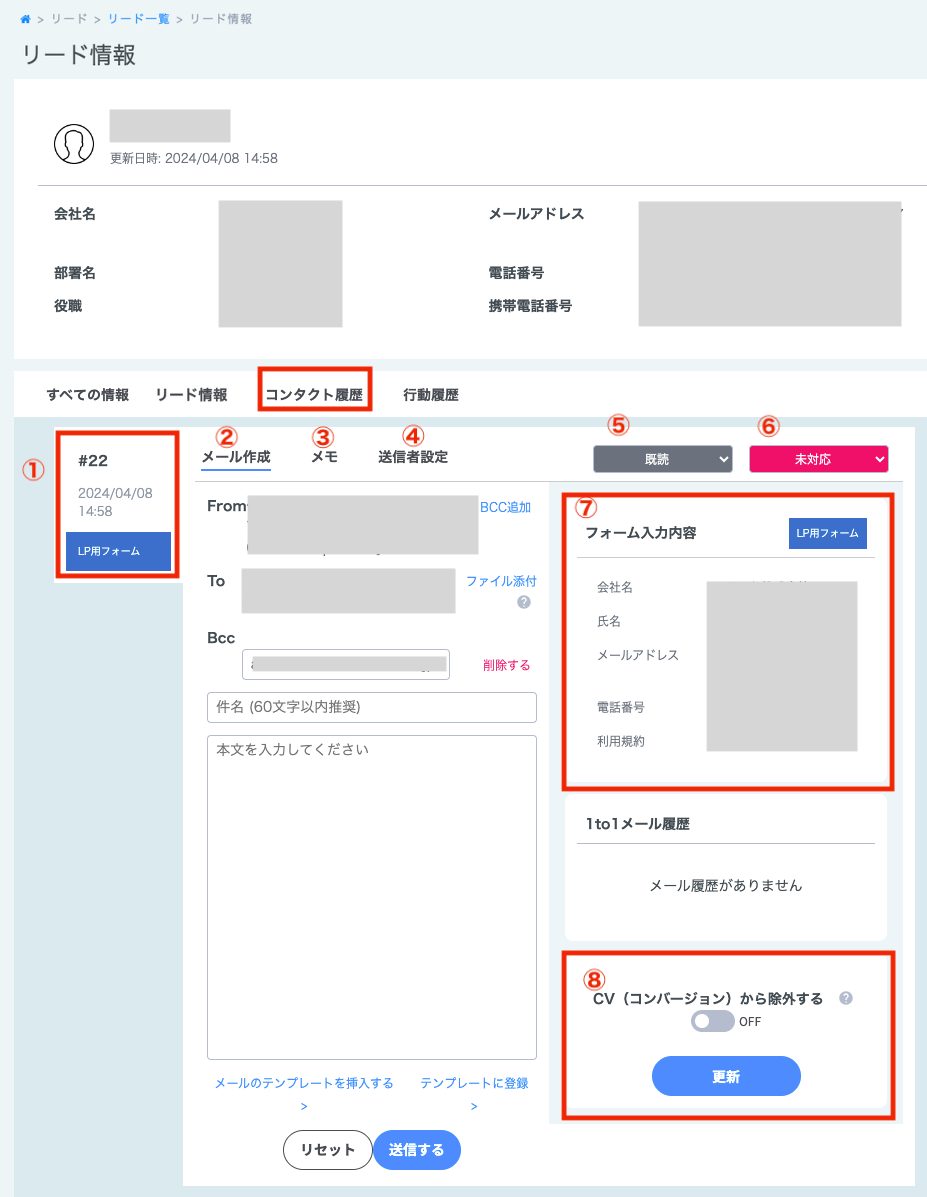Switch to 行動履歴 tab
The height and width of the screenshot is (1197, 927).
tap(431, 395)
